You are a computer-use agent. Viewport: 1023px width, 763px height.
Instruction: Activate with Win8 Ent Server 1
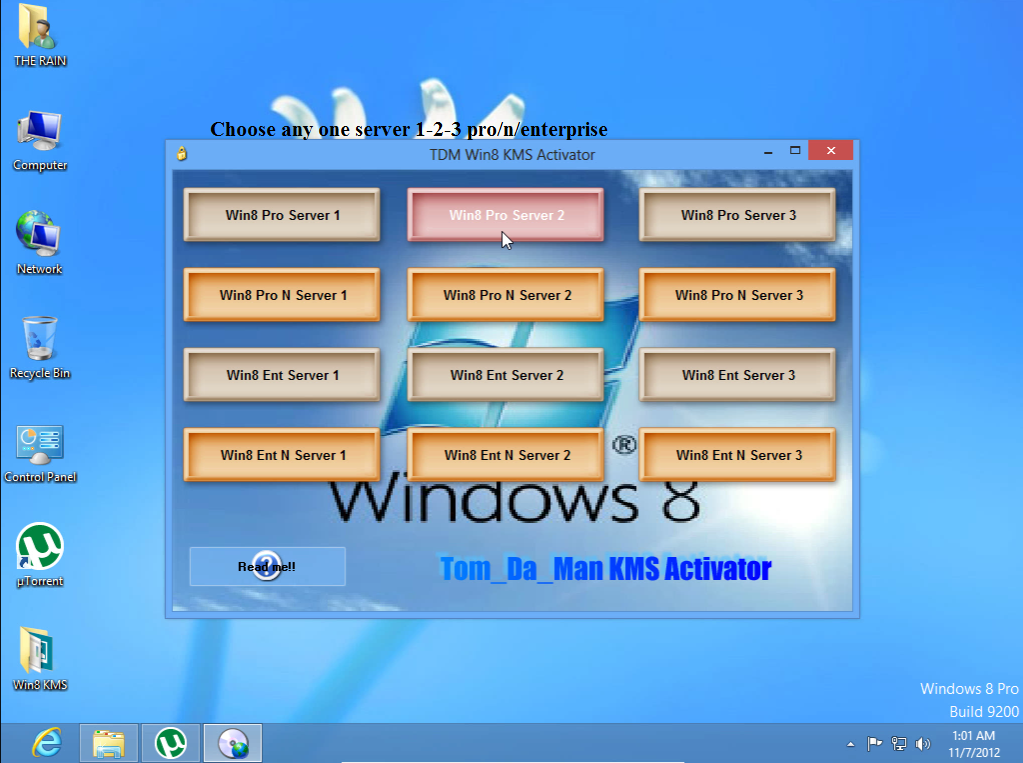coord(282,375)
